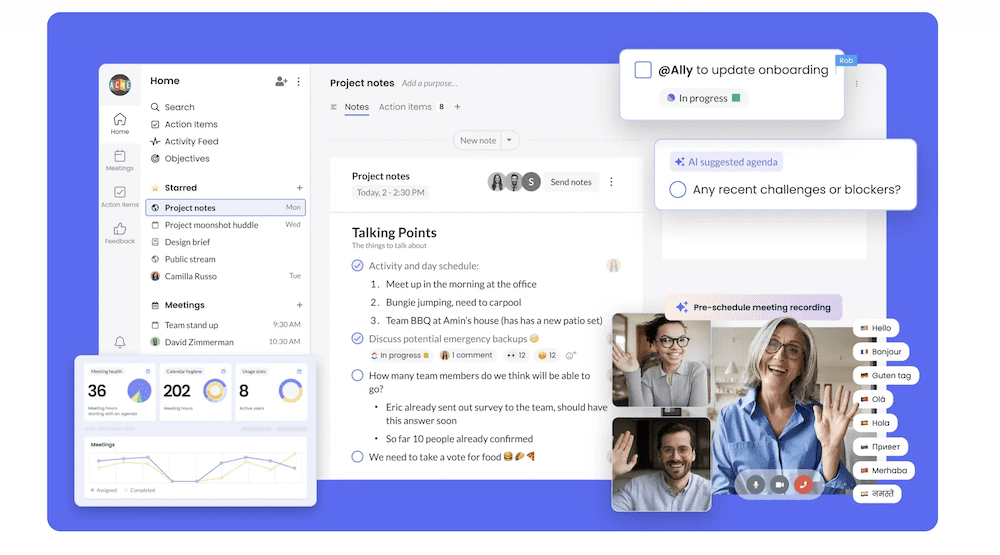Image resolution: width=1000 pixels, height=555 pixels.
Task: Open the Meetings sidebar icon
Action: point(120,160)
